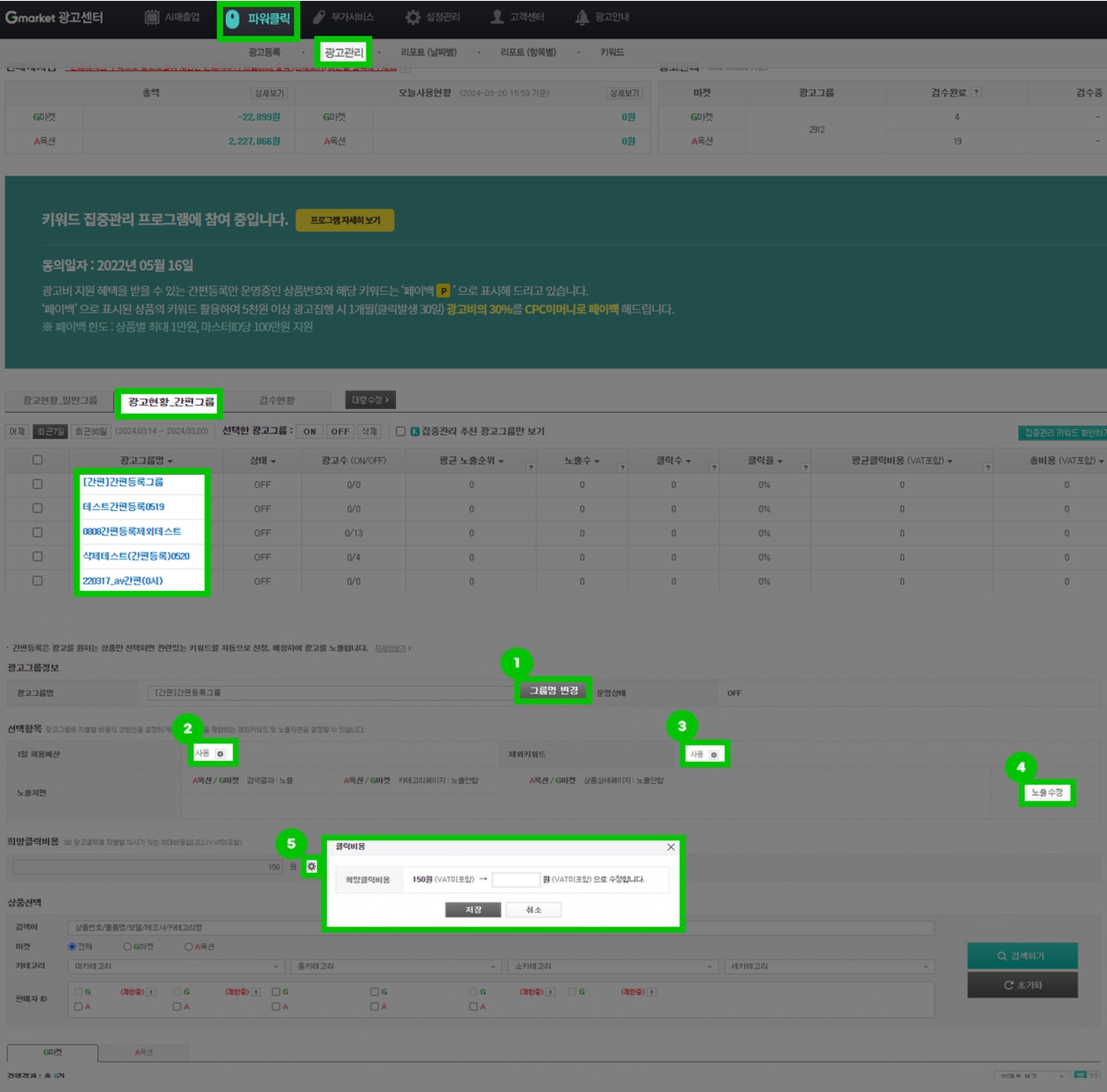Sort by 노출수 column arrow
Viewport: 1107px width, 1092px height.
click(x=597, y=462)
